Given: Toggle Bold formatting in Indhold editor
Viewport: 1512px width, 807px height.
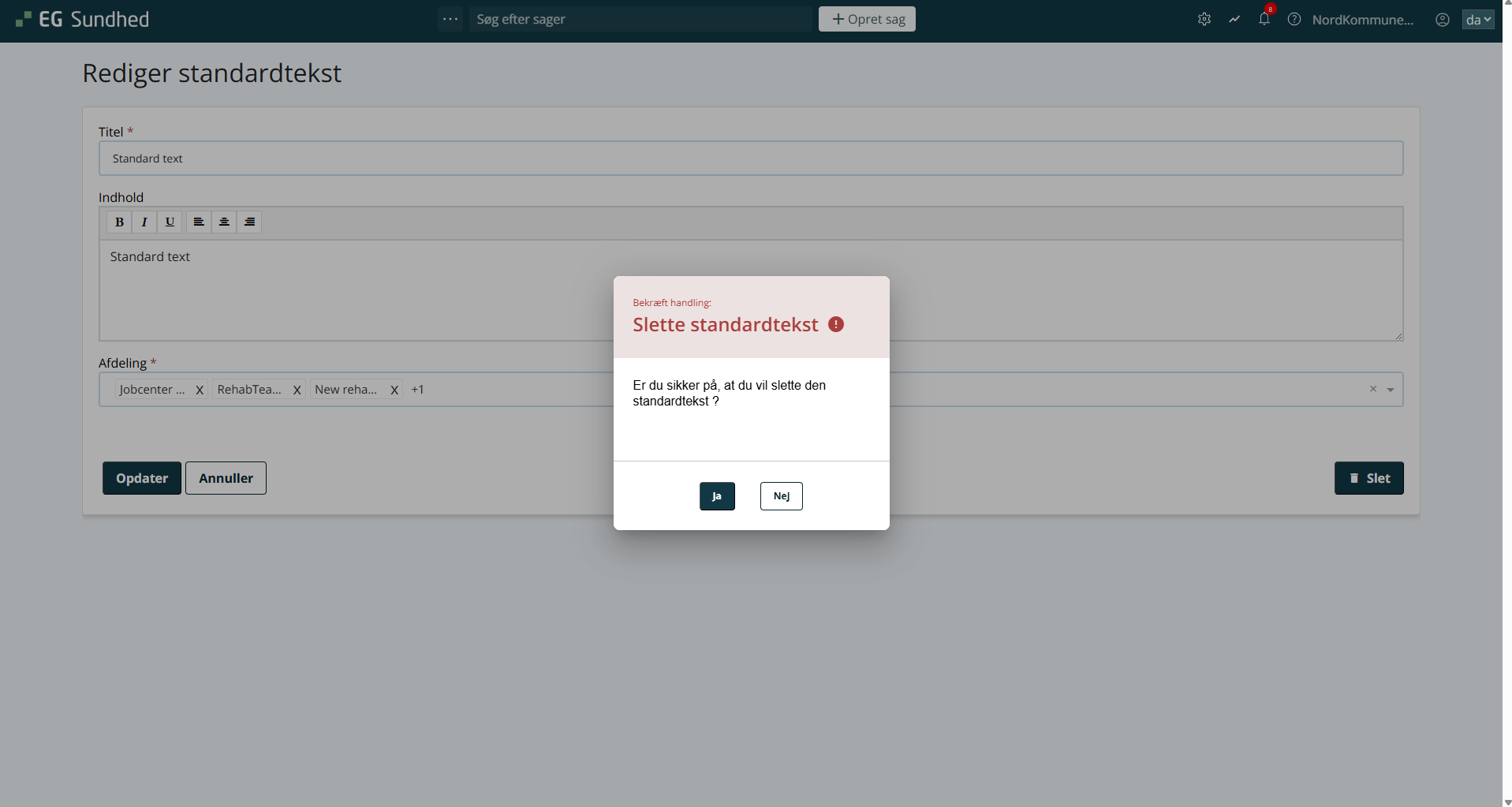Looking at the screenshot, I should 119,222.
